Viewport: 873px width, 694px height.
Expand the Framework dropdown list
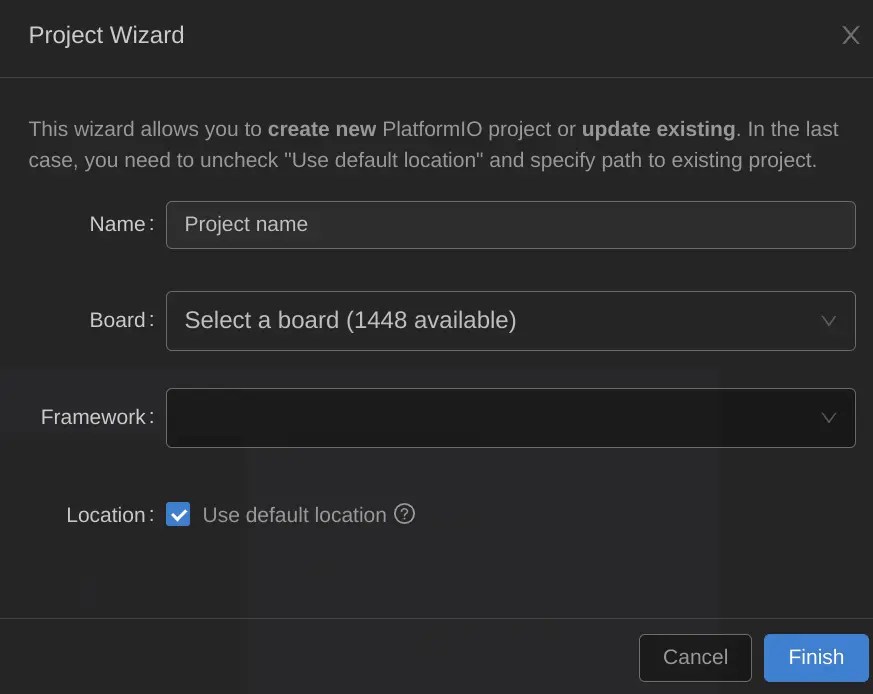[510, 418]
